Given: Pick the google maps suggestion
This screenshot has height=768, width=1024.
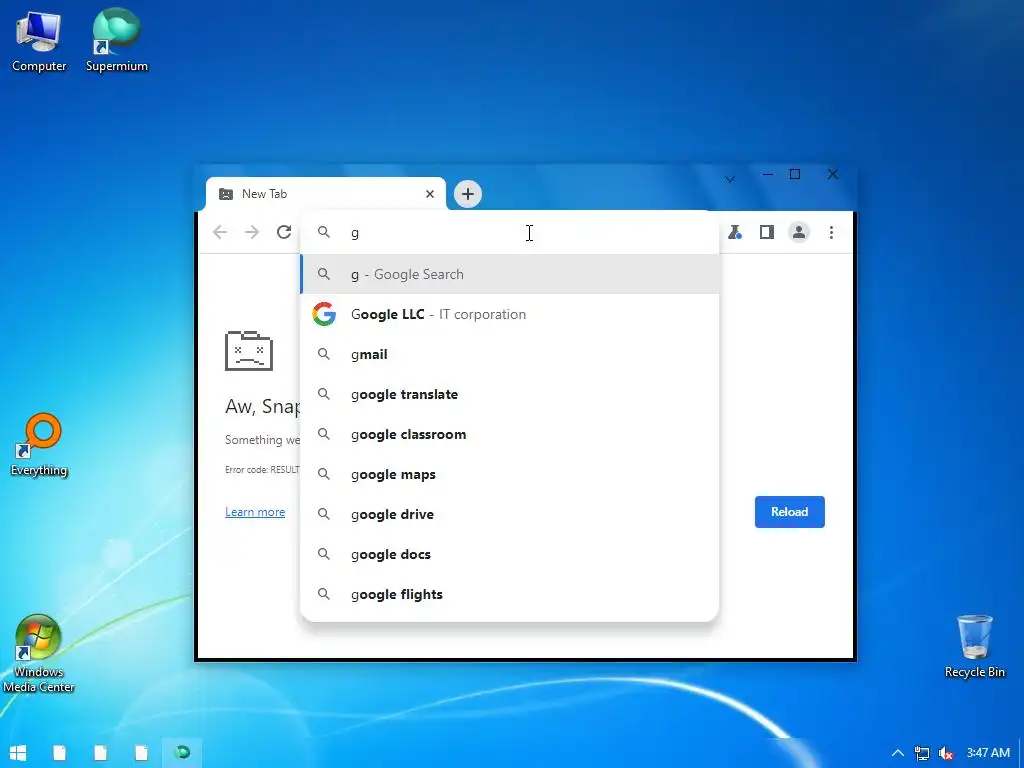Looking at the screenshot, I should 509,474.
